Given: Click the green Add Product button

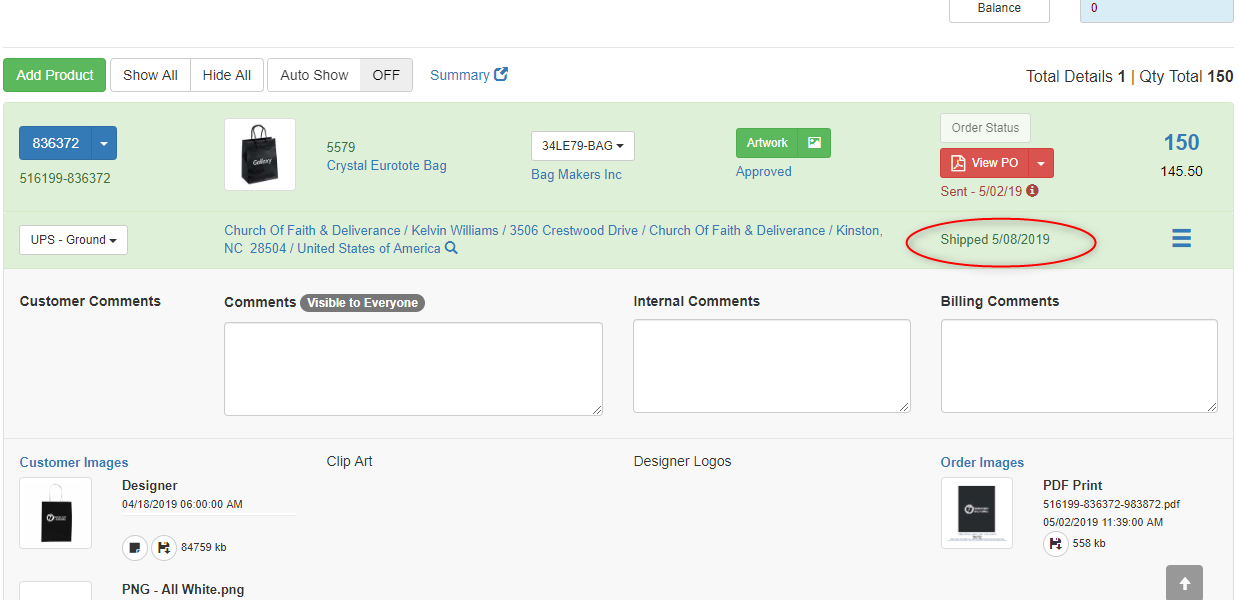Looking at the screenshot, I should coord(55,75).
